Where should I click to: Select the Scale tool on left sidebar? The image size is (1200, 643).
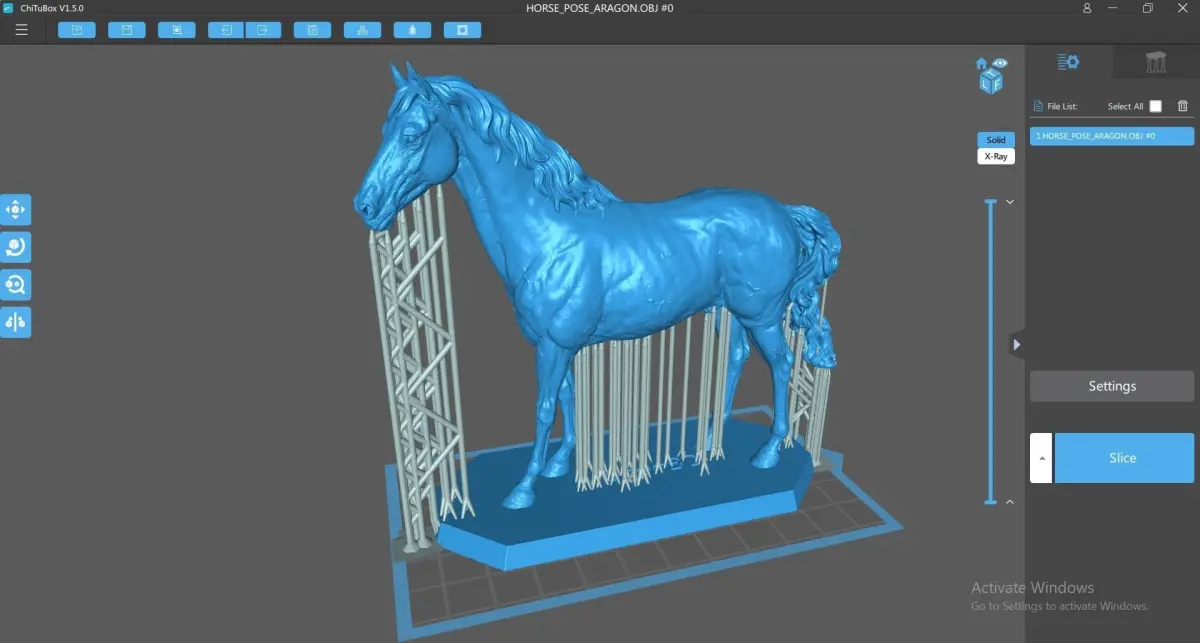click(15, 285)
